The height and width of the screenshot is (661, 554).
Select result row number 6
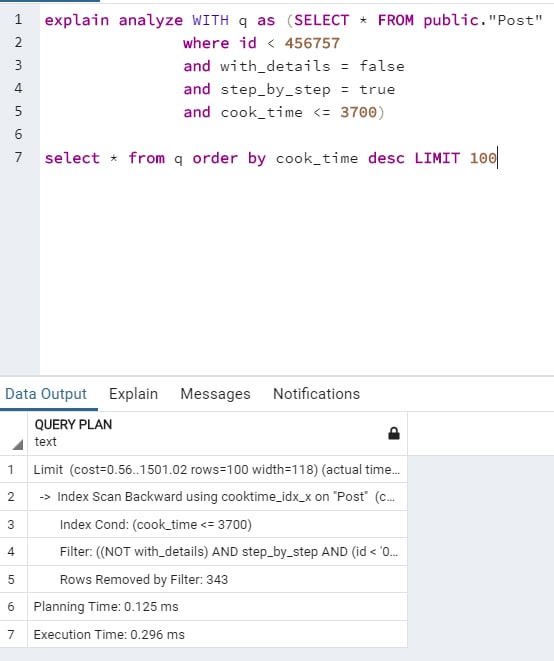[x=11, y=607]
